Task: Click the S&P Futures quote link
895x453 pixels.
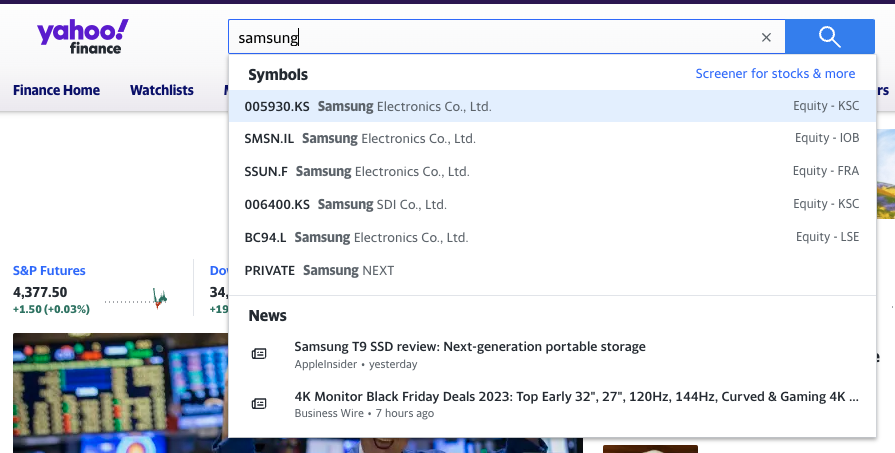Action: tap(49, 270)
